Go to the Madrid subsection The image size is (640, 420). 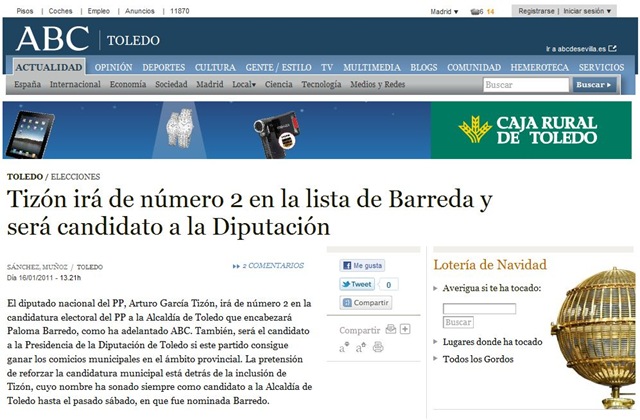pyautogui.click(x=210, y=84)
